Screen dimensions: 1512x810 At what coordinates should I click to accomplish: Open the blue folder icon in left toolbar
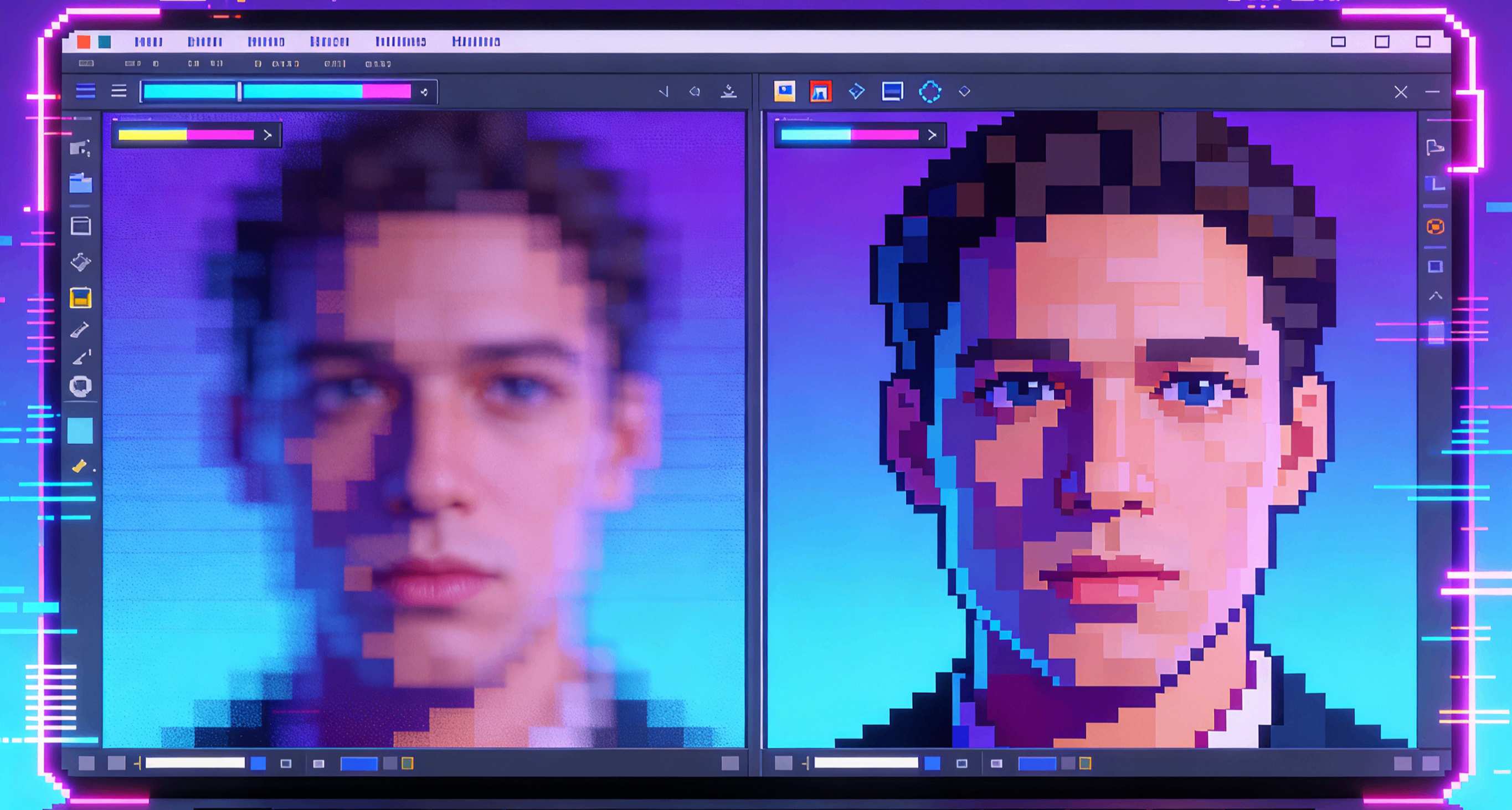pyautogui.click(x=80, y=183)
